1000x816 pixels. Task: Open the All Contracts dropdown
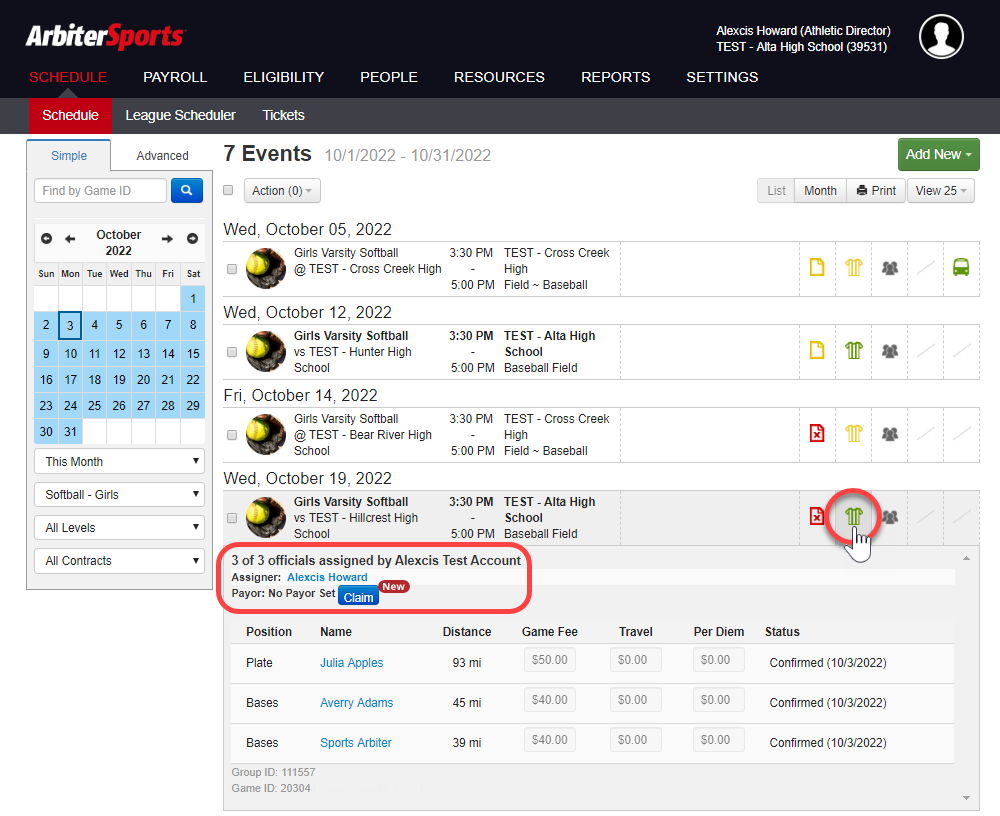[x=119, y=561]
